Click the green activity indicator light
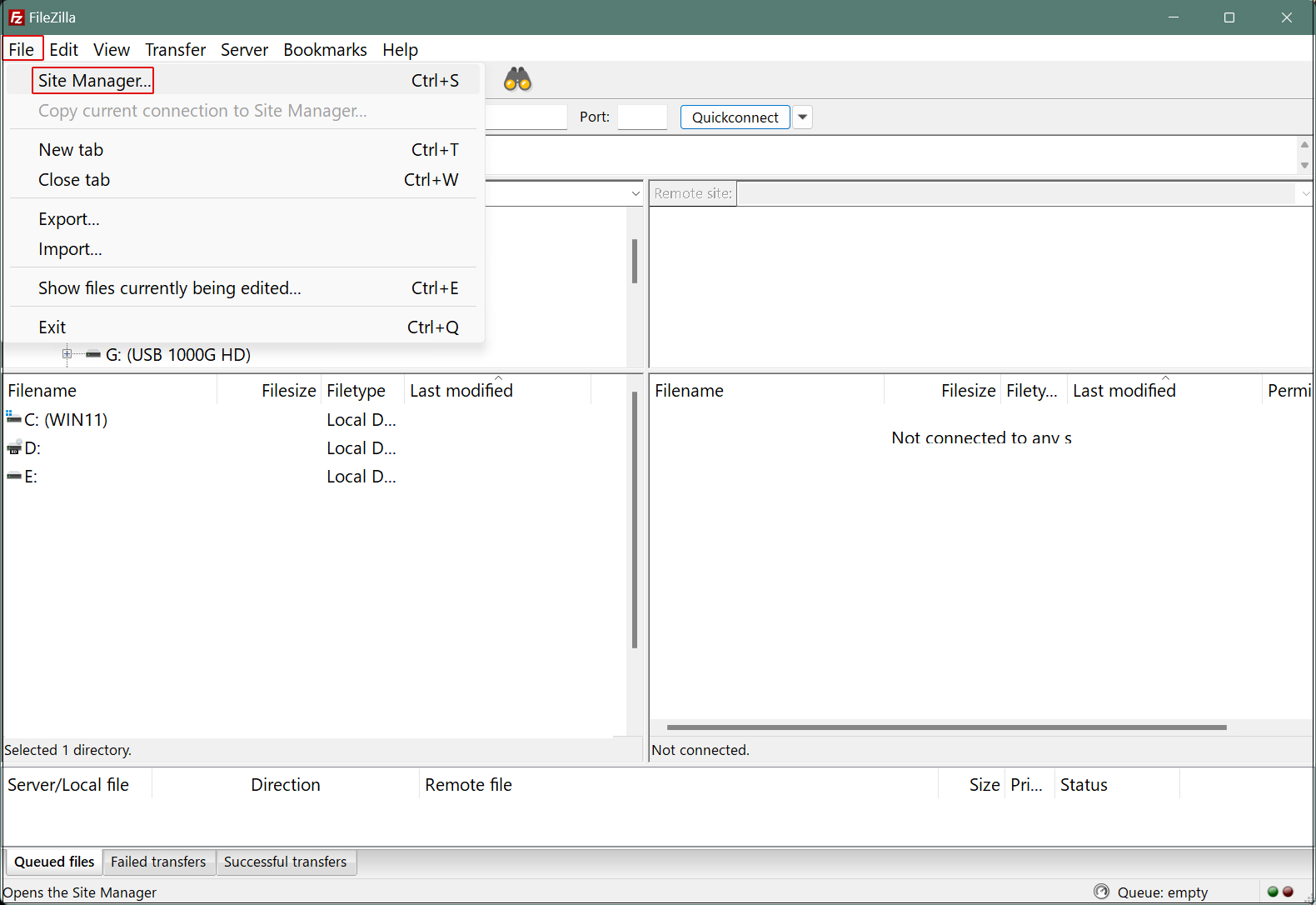The height and width of the screenshot is (905, 1316). click(1273, 892)
